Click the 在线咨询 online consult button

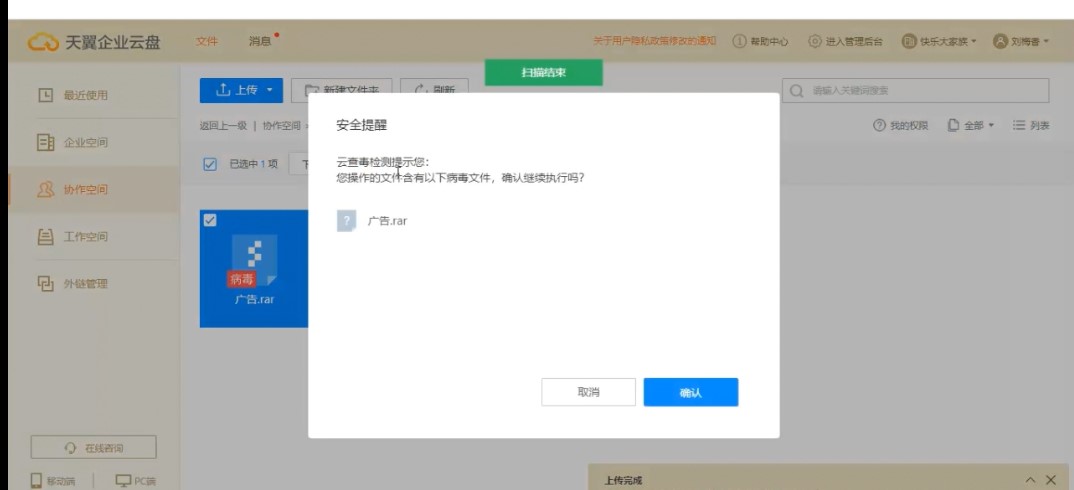94,448
